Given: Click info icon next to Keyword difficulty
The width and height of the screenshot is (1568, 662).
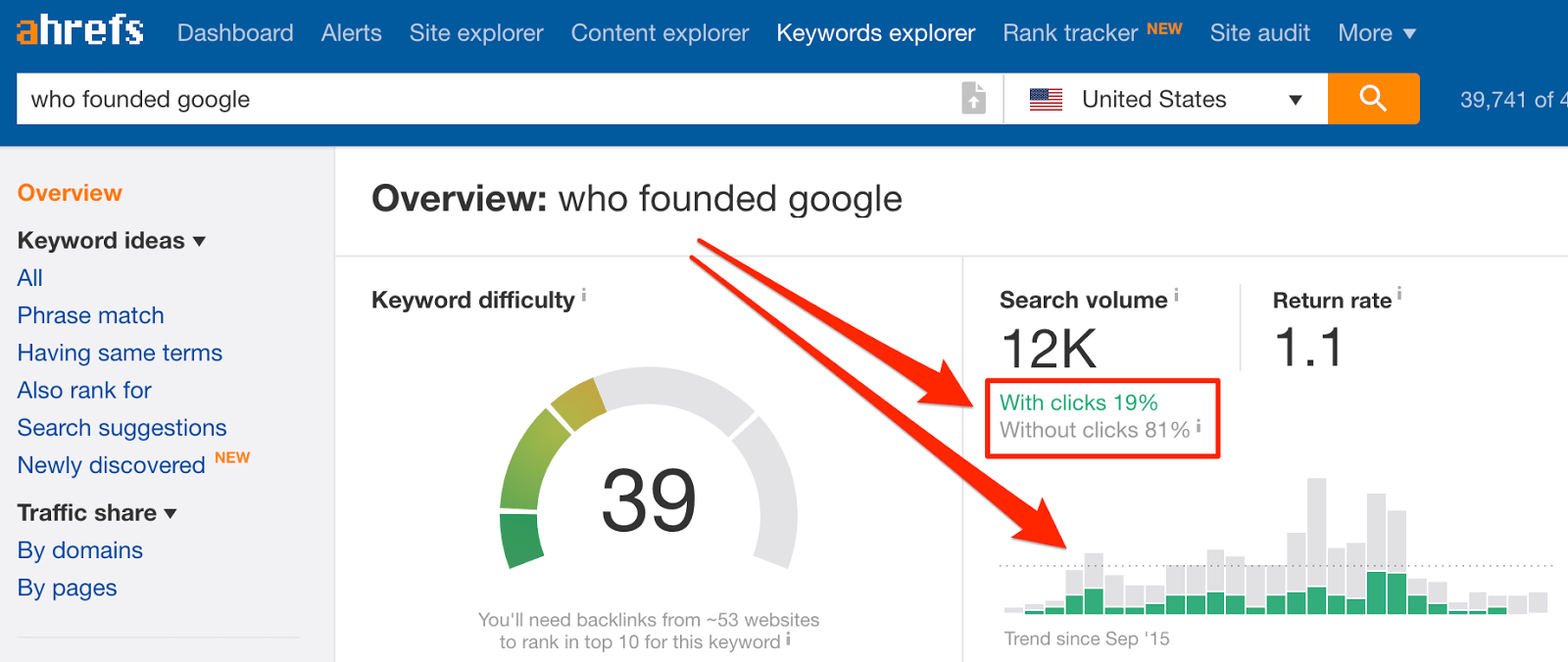Looking at the screenshot, I should [x=584, y=294].
